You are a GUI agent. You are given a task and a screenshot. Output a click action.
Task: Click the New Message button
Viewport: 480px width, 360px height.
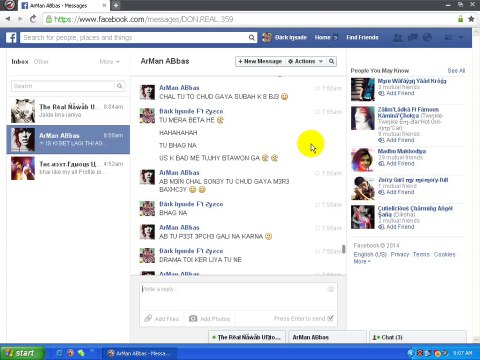coord(260,61)
